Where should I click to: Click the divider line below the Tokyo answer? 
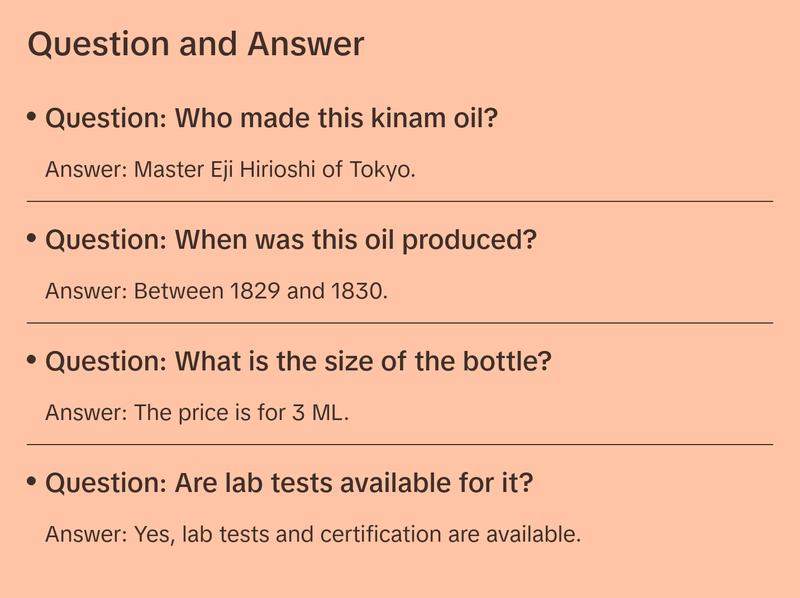pyautogui.click(x=400, y=201)
